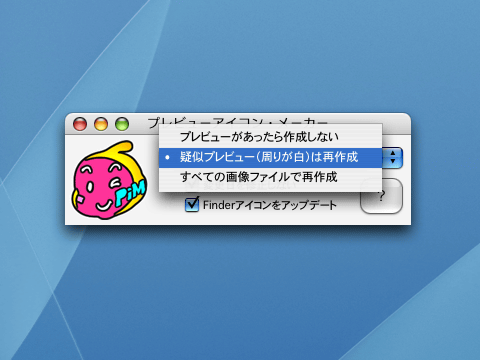Open help with the question mark button
The height and width of the screenshot is (360, 480).
pos(381,196)
